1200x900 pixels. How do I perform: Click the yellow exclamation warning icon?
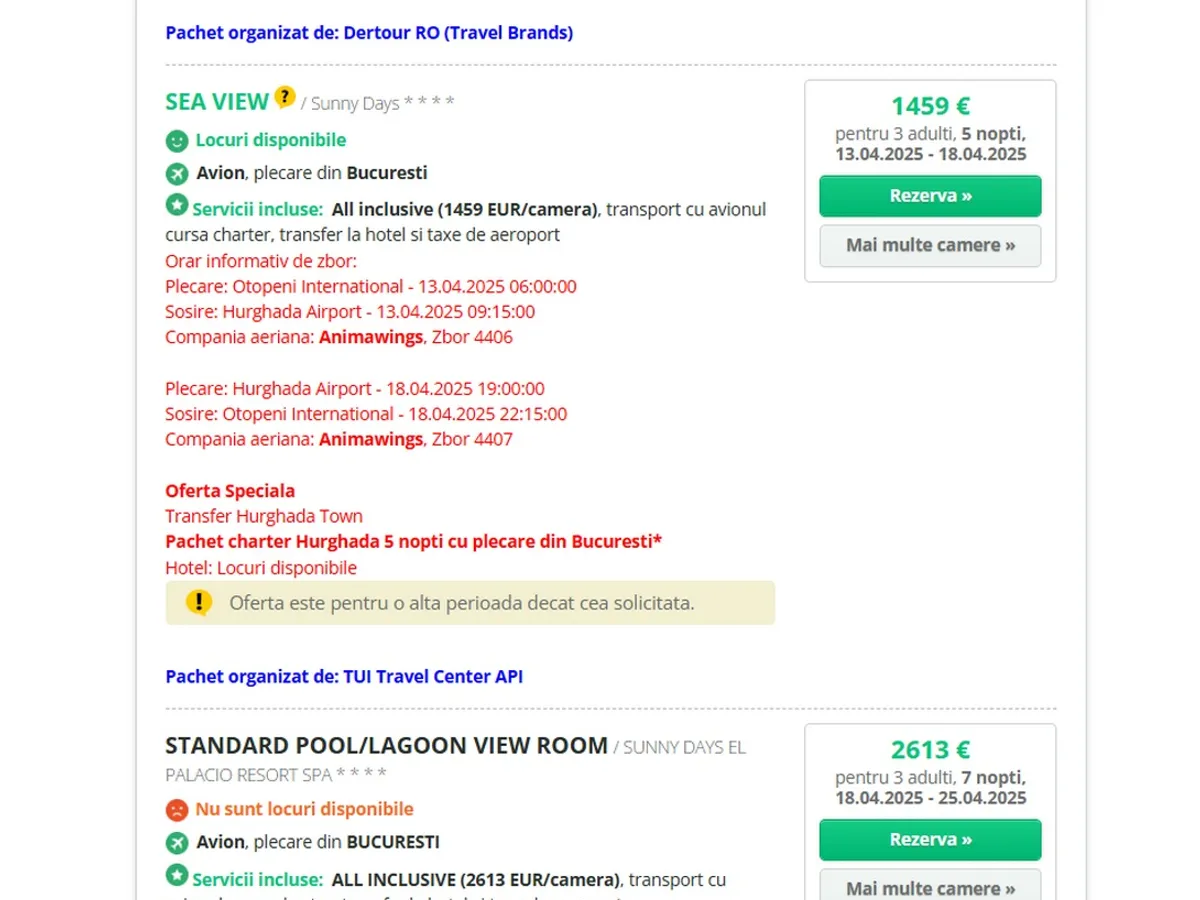[199, 602]
